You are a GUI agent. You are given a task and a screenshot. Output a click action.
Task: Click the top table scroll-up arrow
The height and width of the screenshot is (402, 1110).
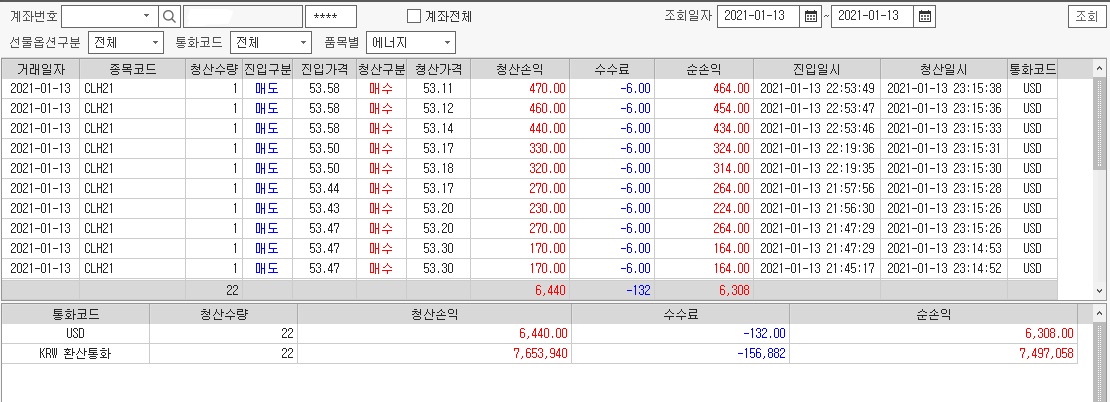pyautogui.click(x=1099, y=69)
